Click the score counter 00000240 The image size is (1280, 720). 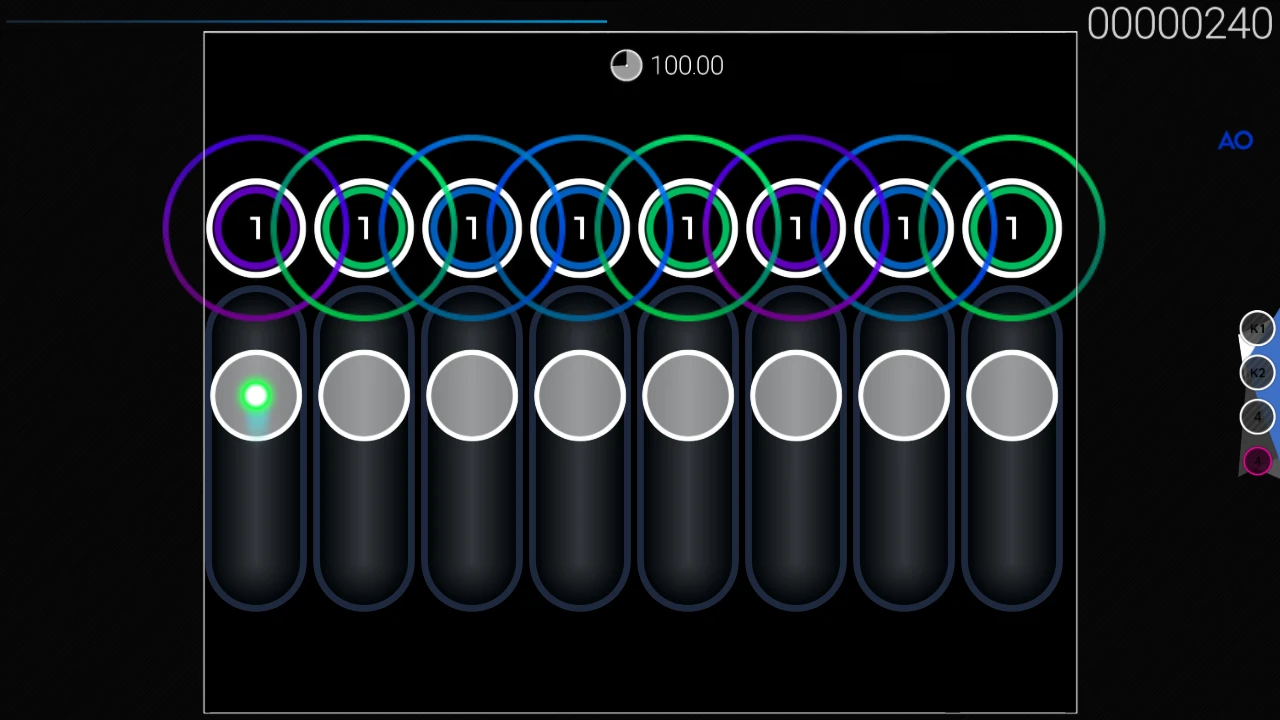(1179, 24)
